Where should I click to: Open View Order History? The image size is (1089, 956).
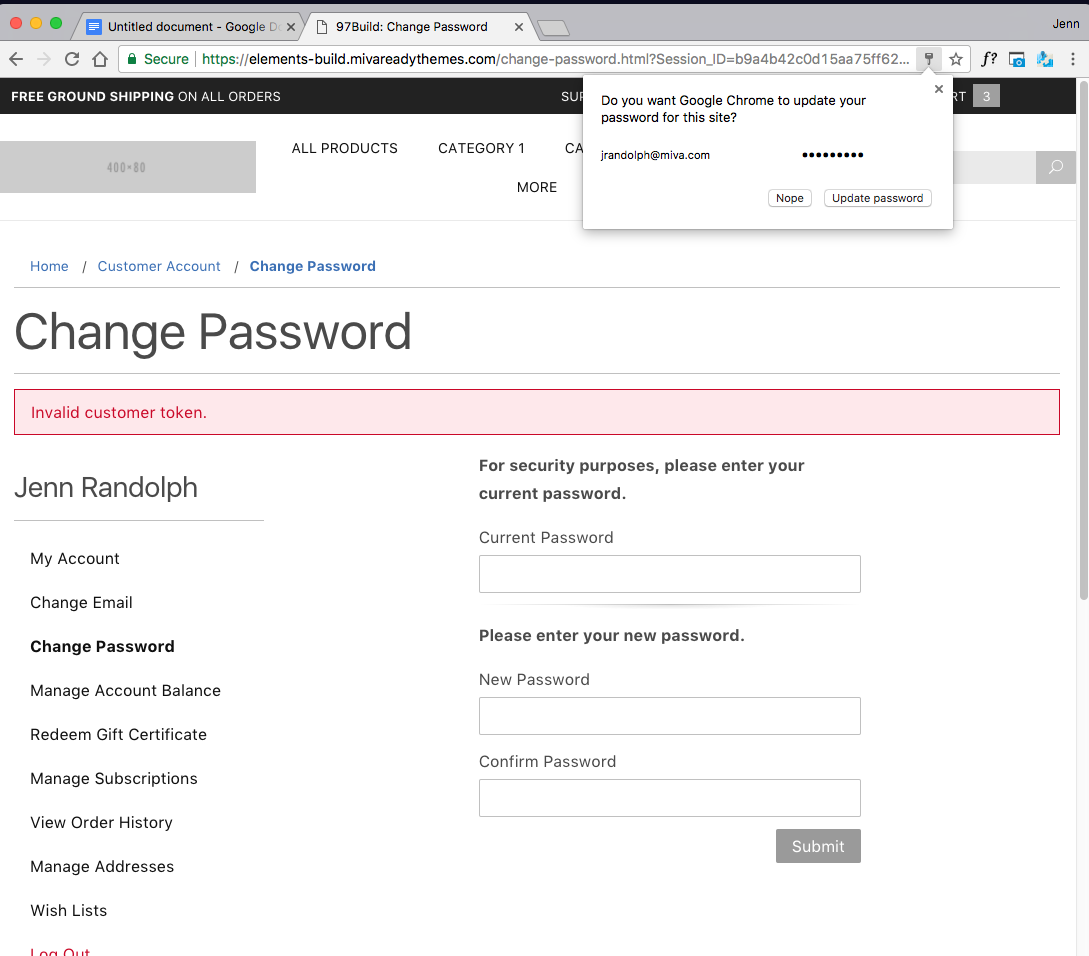point(101,823)
